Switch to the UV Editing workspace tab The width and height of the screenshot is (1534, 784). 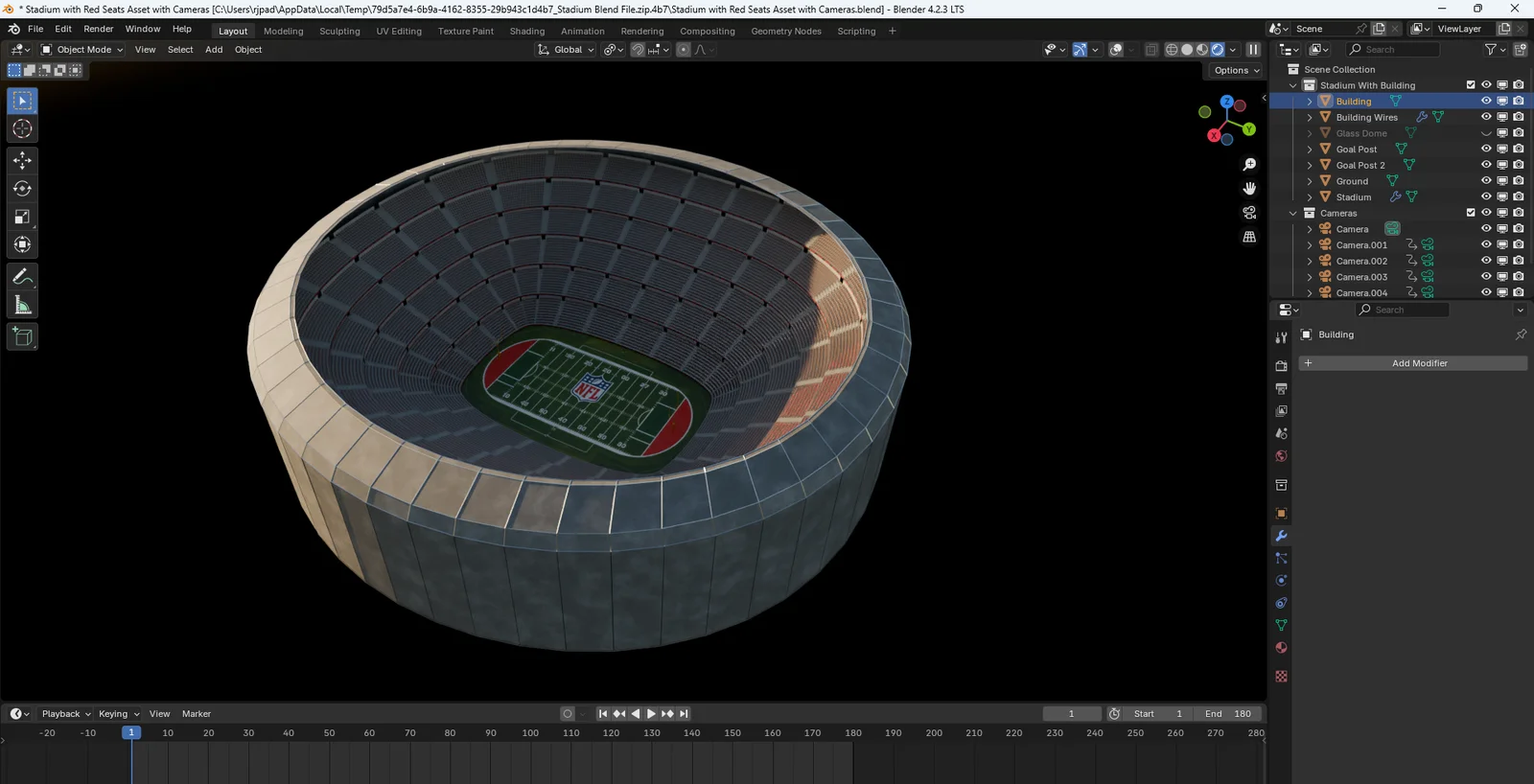click(x=399, y=31)
